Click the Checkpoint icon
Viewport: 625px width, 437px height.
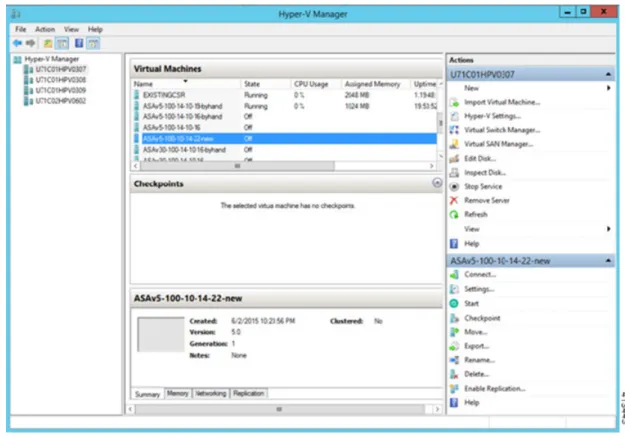454,318
